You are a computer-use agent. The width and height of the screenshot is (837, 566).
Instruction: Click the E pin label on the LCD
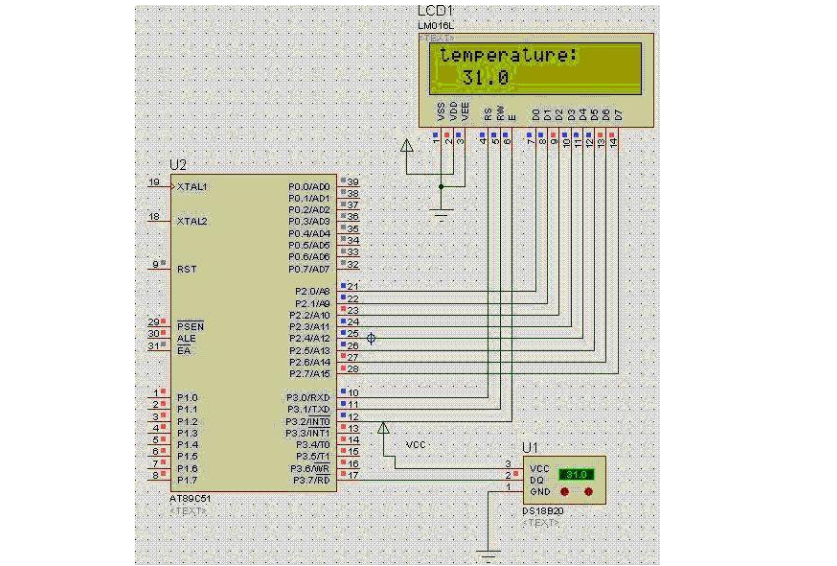pyautogui.click(x=512, y=117)
